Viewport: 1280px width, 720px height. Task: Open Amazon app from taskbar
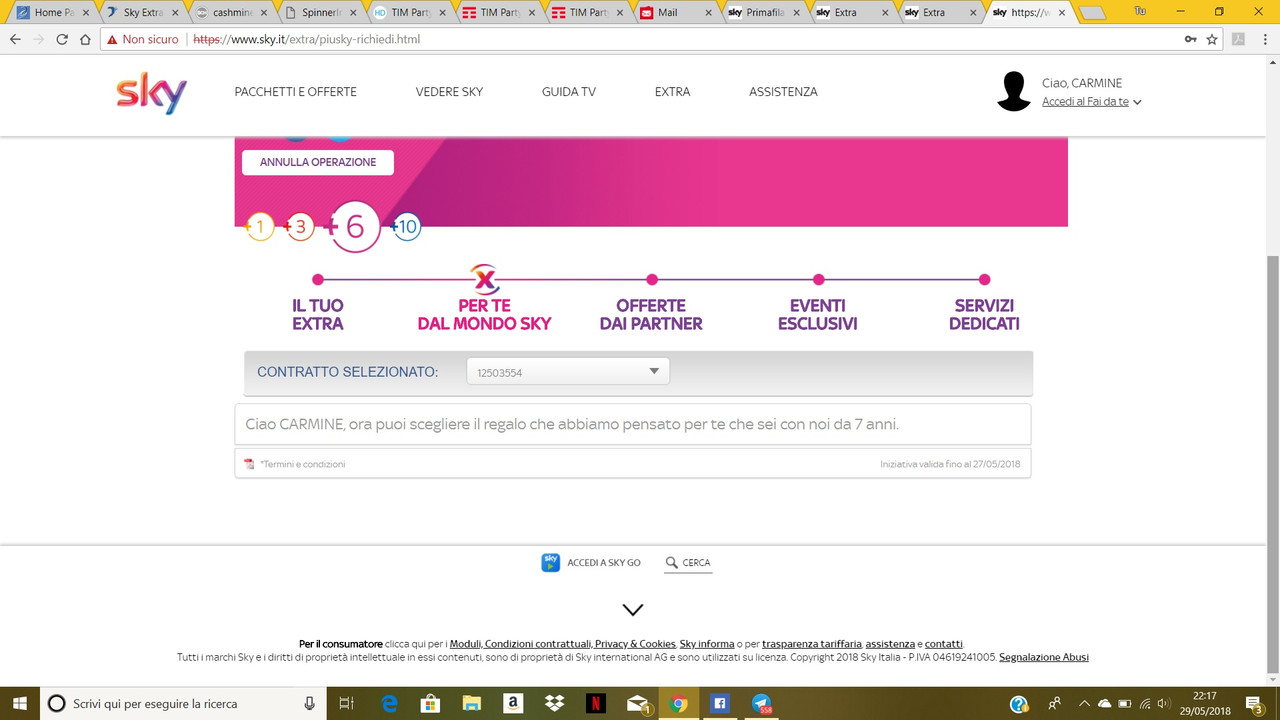pyautogui.click(x=513, y=703)
